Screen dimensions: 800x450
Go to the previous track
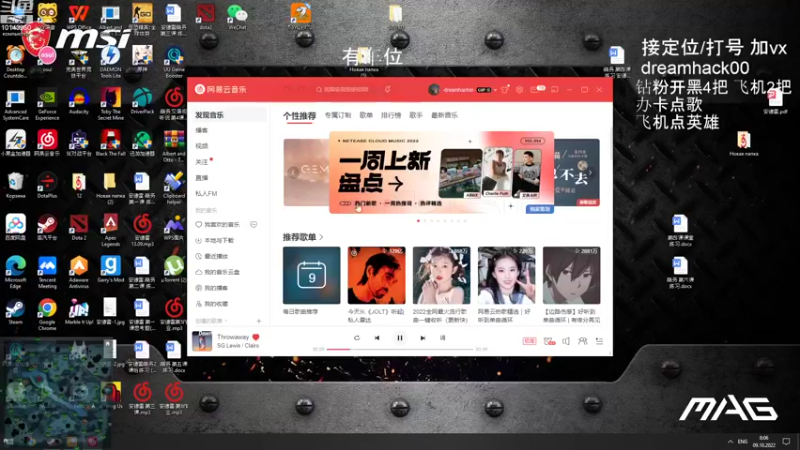coord(377,338)
